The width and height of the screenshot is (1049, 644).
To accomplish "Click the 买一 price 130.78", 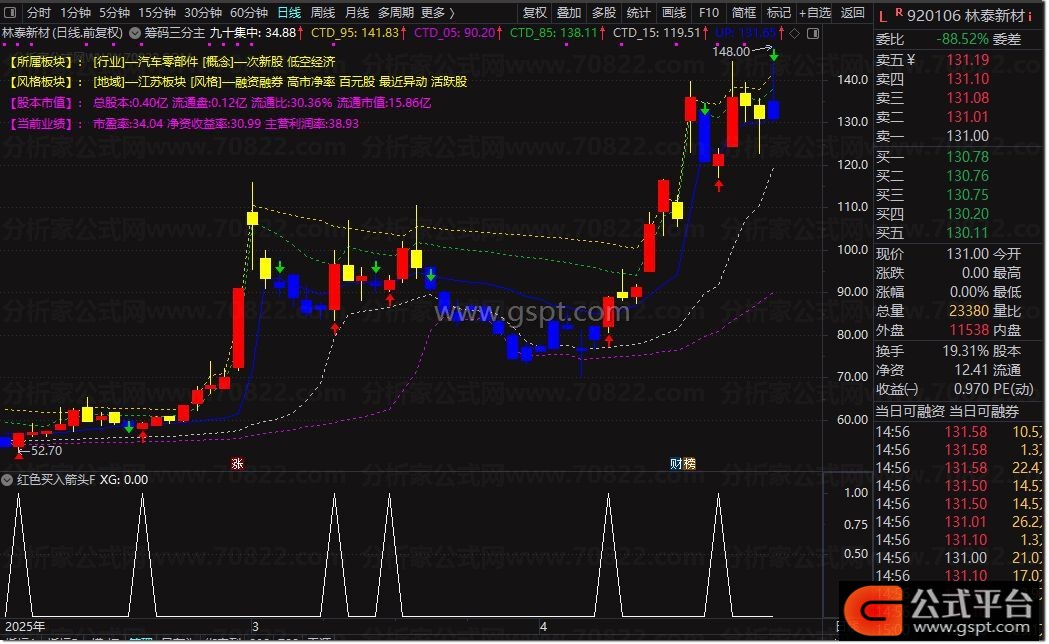I will point(967,157).
